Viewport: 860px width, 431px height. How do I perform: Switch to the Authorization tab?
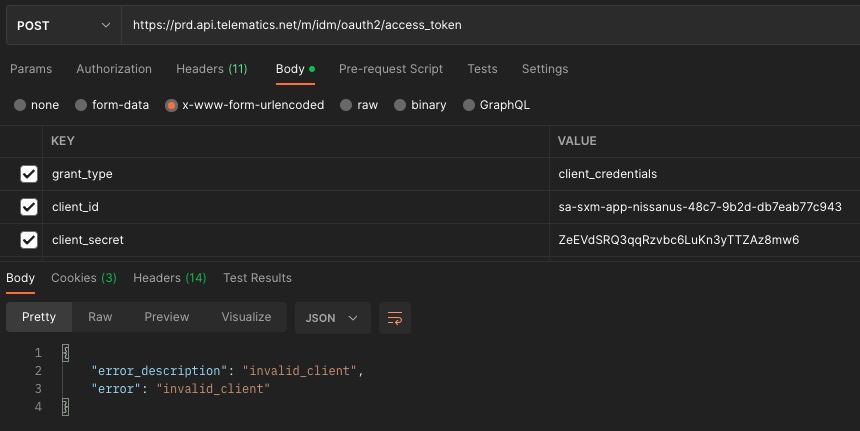coord(114,69)
